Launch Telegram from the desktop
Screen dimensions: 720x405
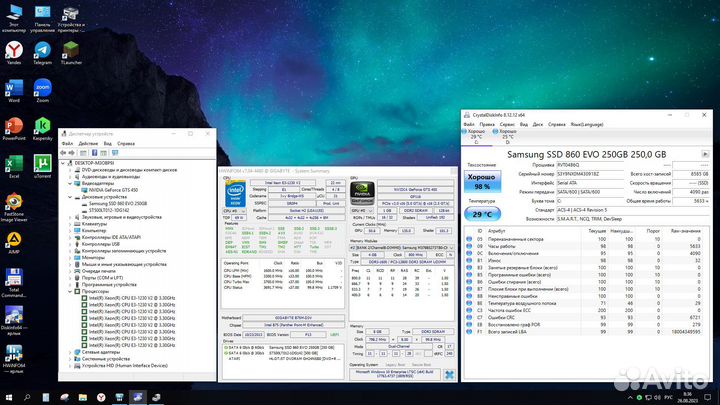(42, 52)
